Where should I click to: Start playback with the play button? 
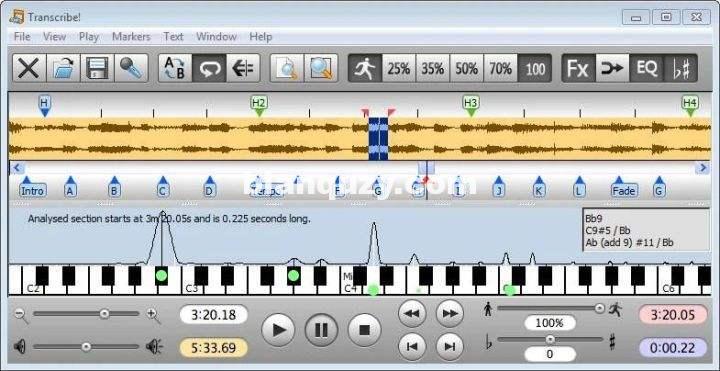click(x=278, y=329)
